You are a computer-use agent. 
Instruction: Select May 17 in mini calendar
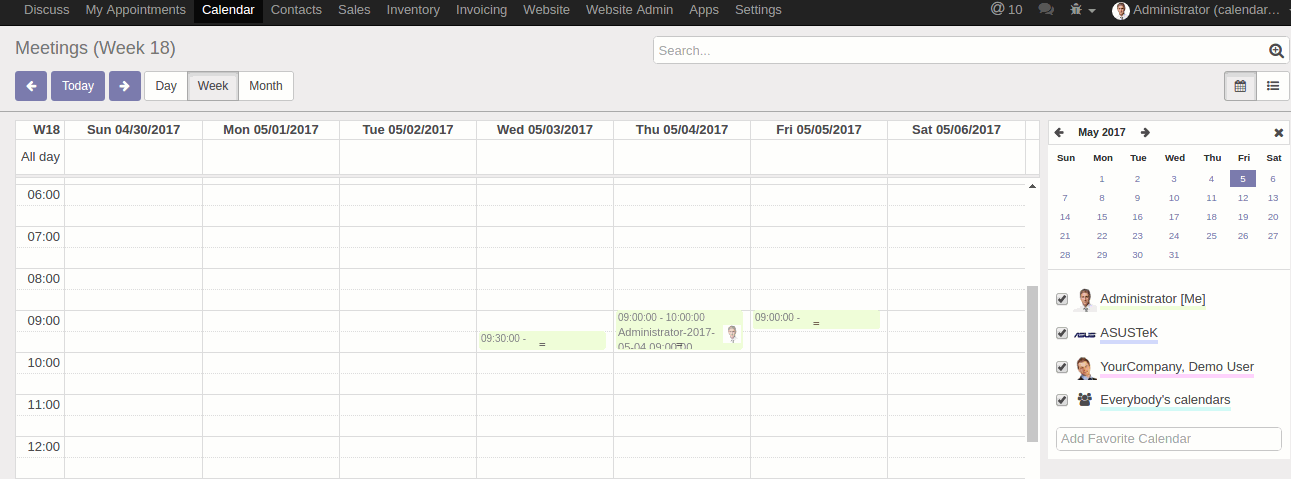[1174, 217]
